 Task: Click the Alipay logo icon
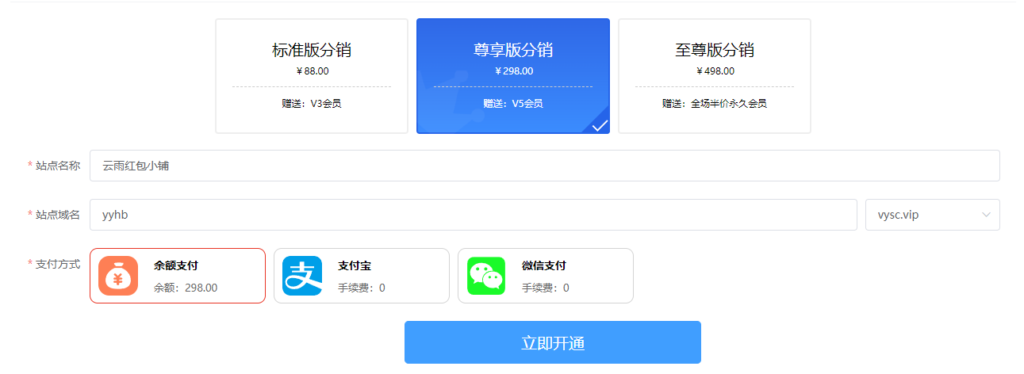302,275
